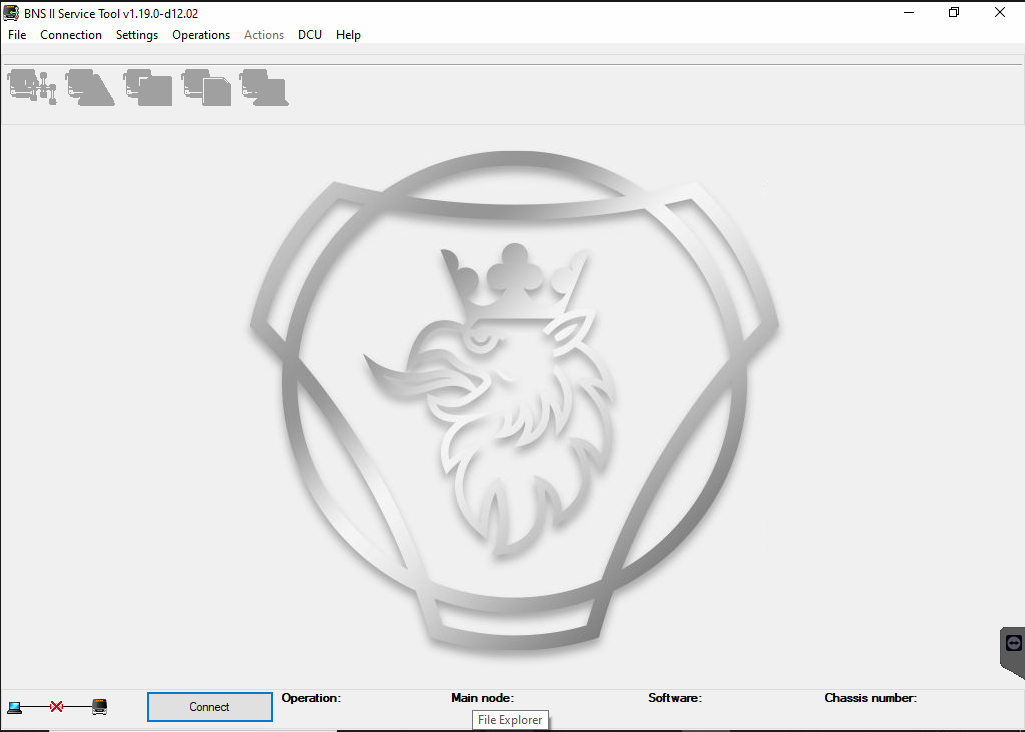Click the bus icon in status bar
Screen dimensions: 1025x732
tap(99, 707)
